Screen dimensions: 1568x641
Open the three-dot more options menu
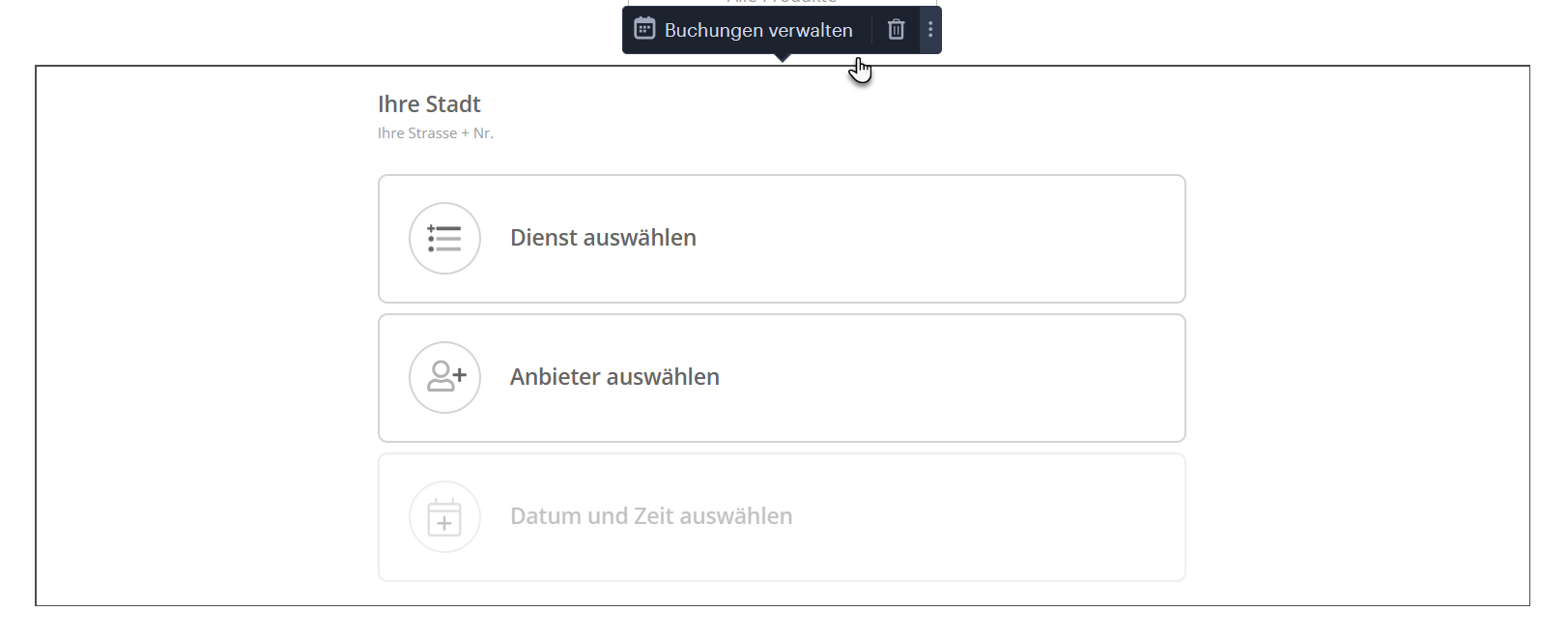click(x=930, y=30)
